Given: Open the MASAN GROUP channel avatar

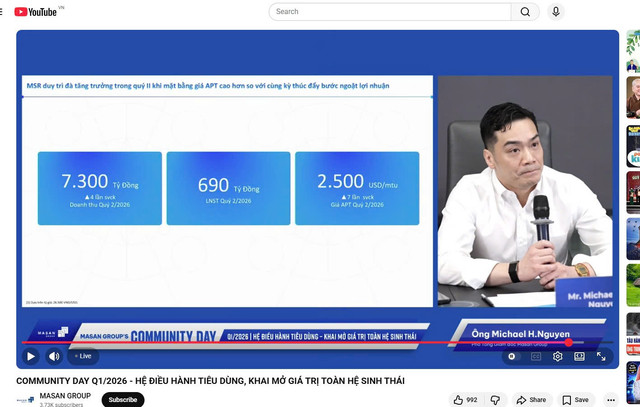Looking at the screenshot, I should tap(25, 400).
